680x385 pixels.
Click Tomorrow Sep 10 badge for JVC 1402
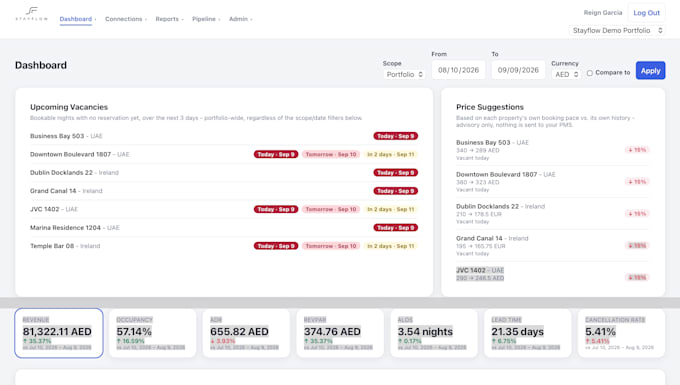331,209
